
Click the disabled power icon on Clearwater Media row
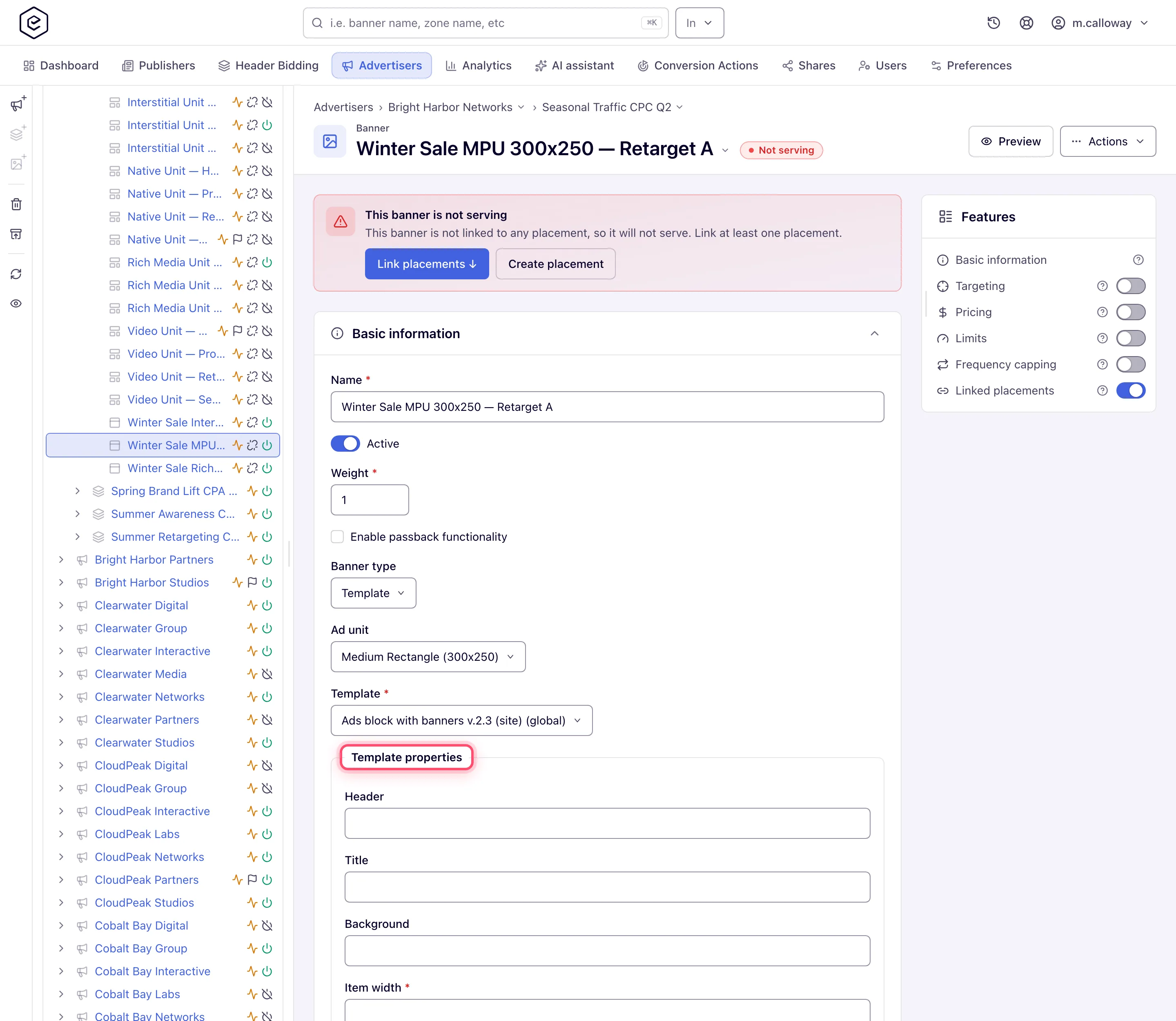pos(267,674)
